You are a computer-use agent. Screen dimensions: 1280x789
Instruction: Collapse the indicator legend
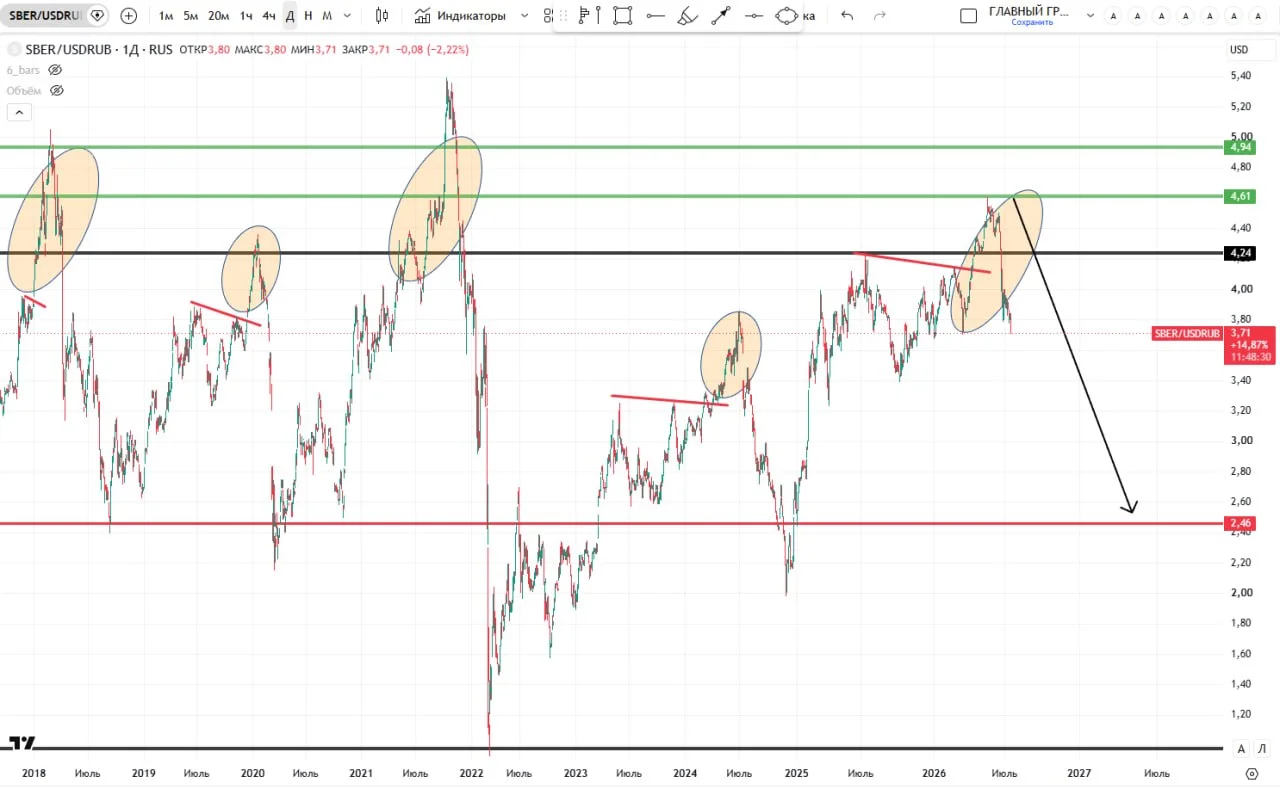click(19, 112)
